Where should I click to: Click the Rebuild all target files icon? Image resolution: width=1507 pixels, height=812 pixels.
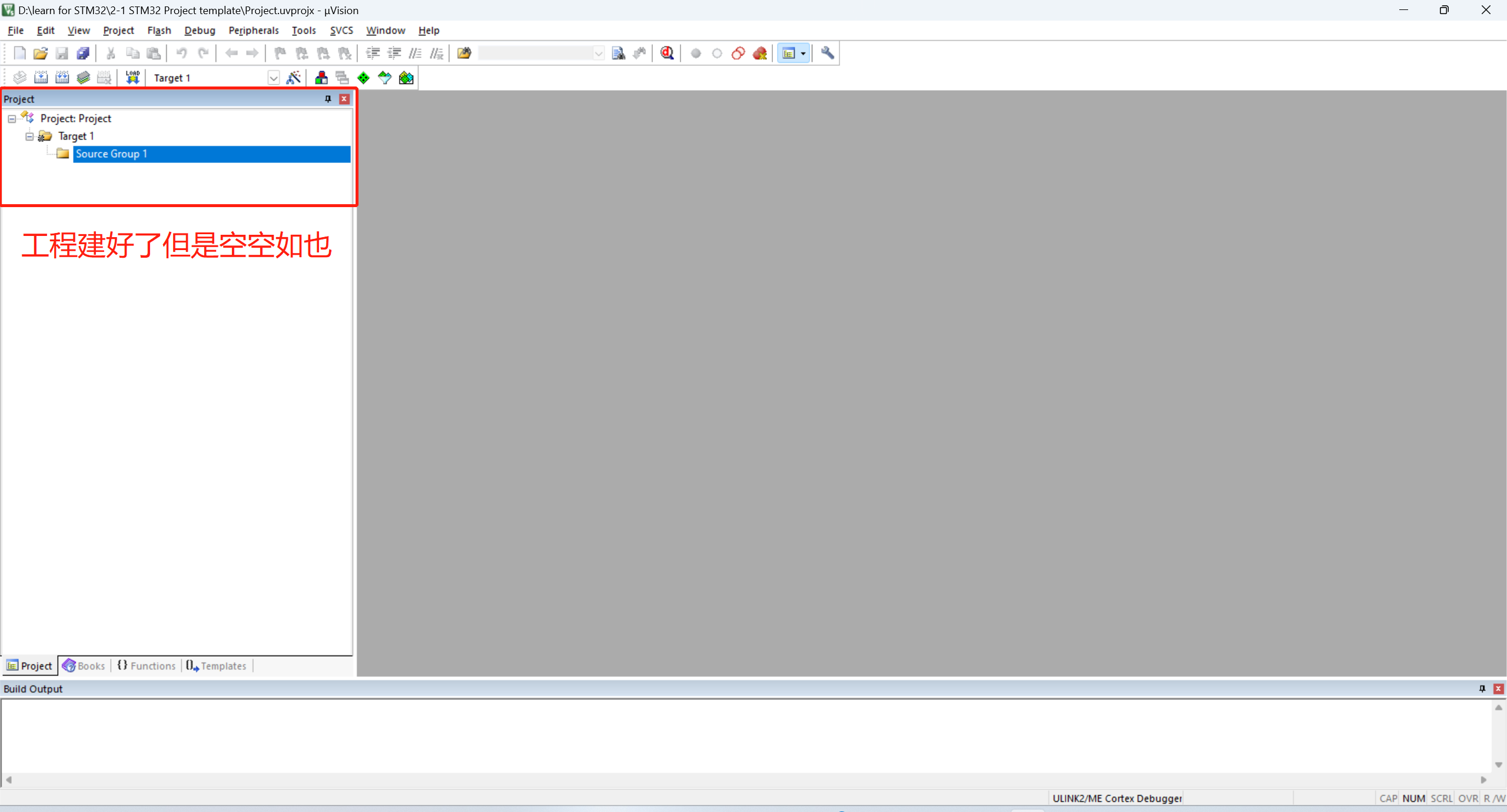point(62,78)
